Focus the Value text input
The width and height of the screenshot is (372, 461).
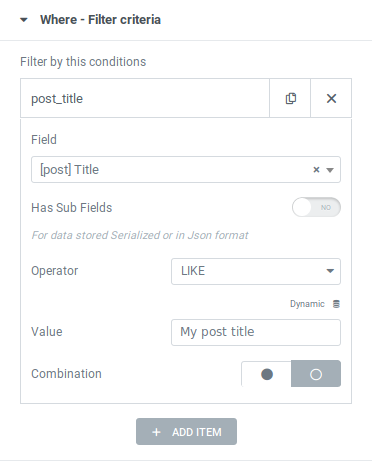pos(256,332)
